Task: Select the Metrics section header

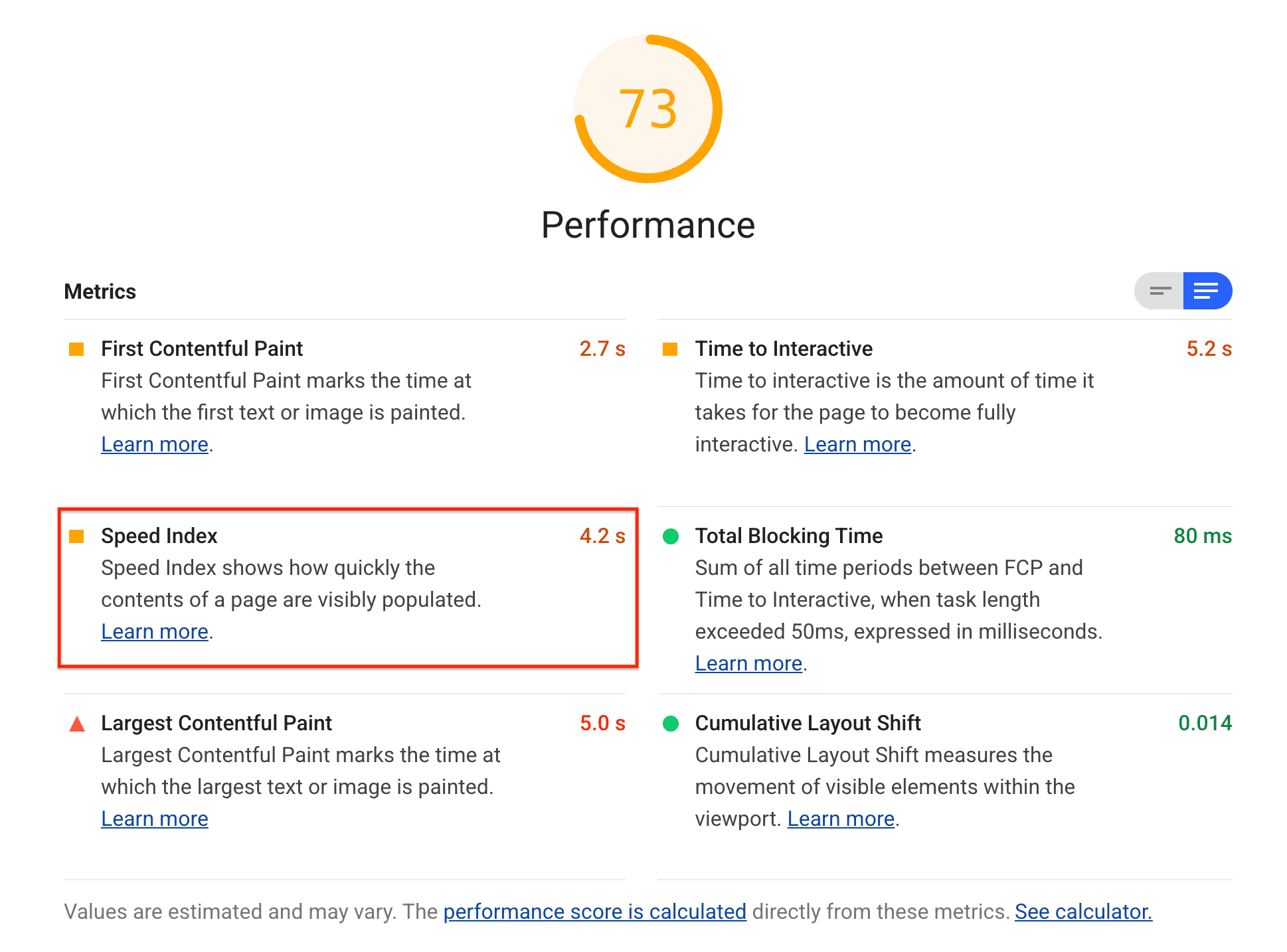Action: pos(101,291)
